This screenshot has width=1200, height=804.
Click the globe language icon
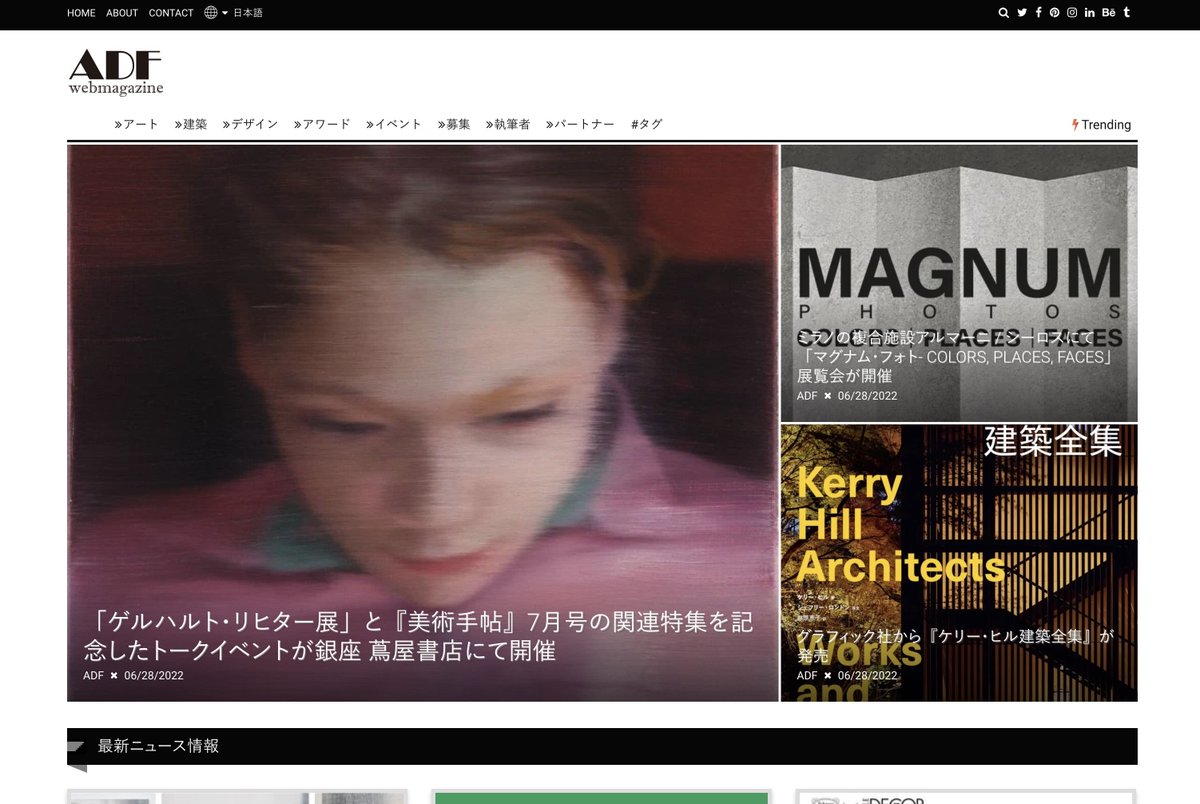209,13
